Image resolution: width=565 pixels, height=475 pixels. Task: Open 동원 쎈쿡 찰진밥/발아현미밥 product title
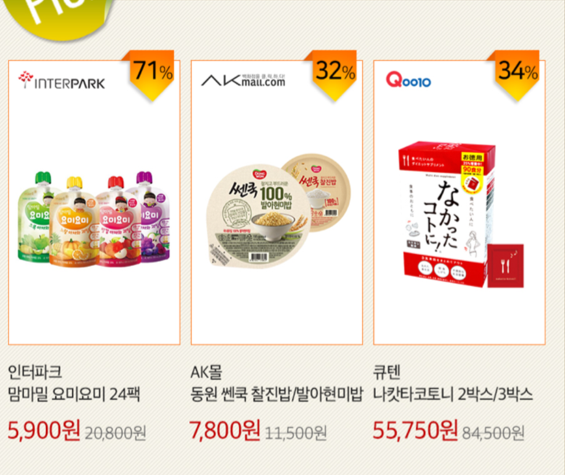click(x=276, y=394)
